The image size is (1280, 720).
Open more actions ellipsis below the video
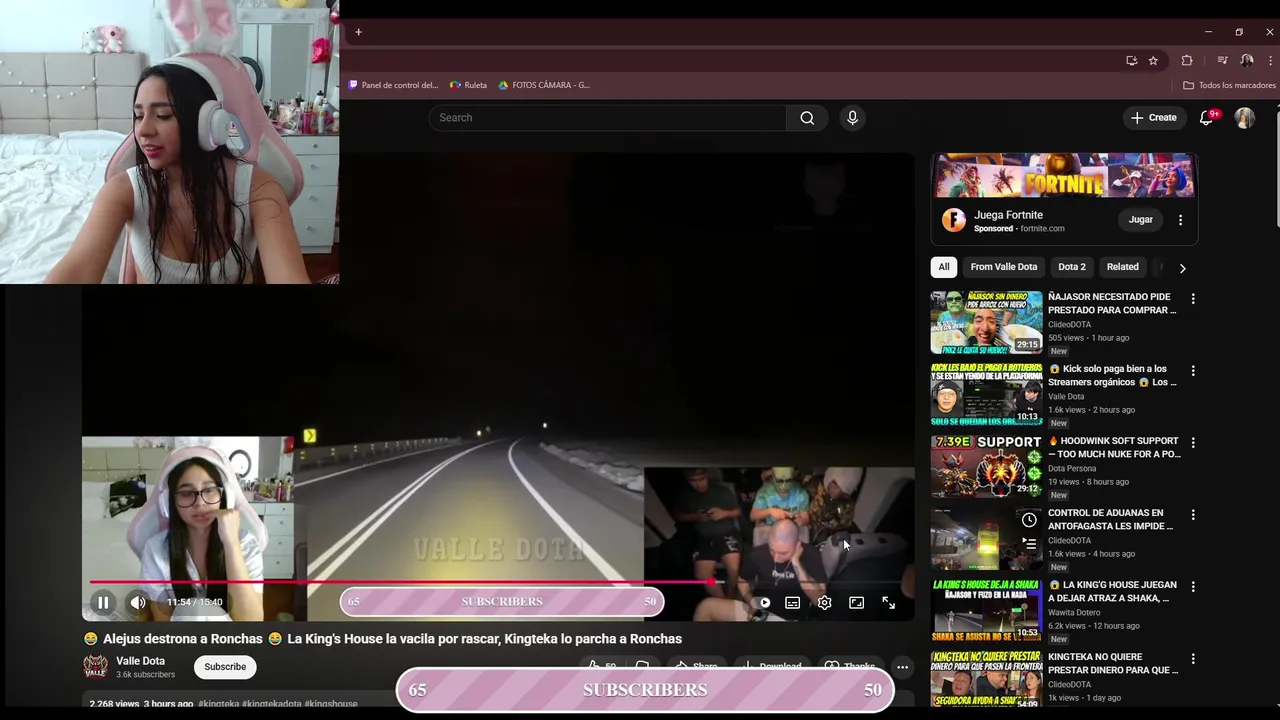[902, 667]
